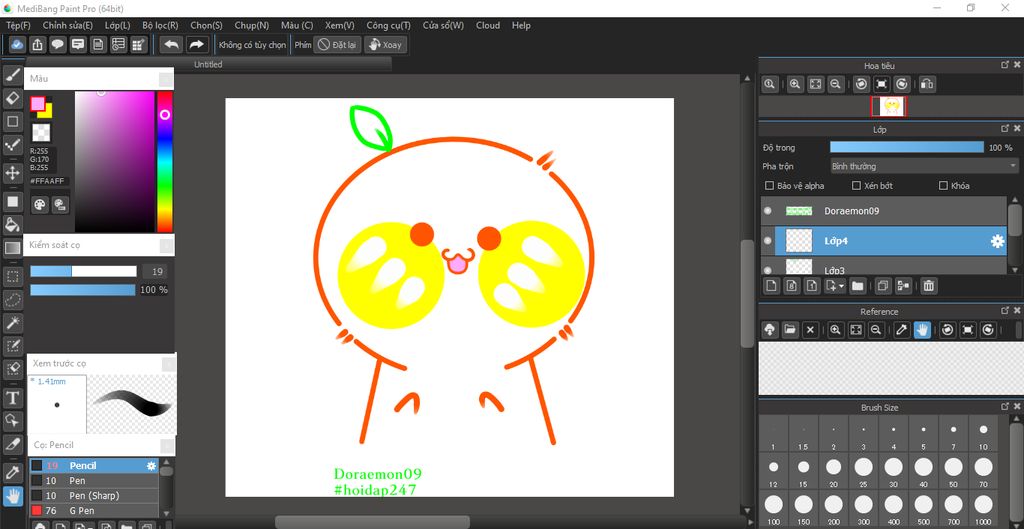This screenshot has height=529, width=1024.
Task: Click the Đặt lại reset button
Action: [x=338, y=45]
